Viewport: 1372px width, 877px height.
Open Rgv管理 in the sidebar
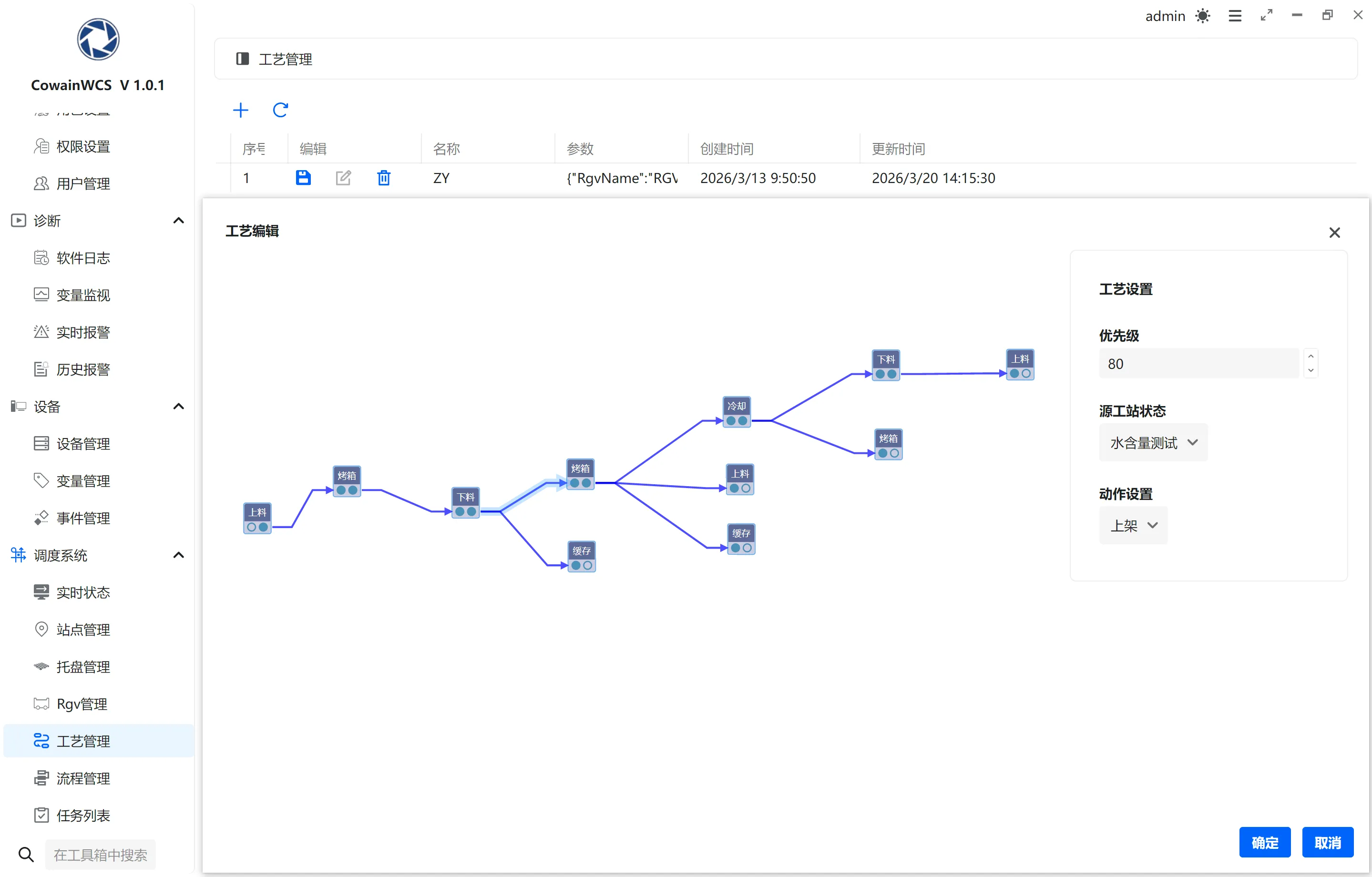pos(82,704)
